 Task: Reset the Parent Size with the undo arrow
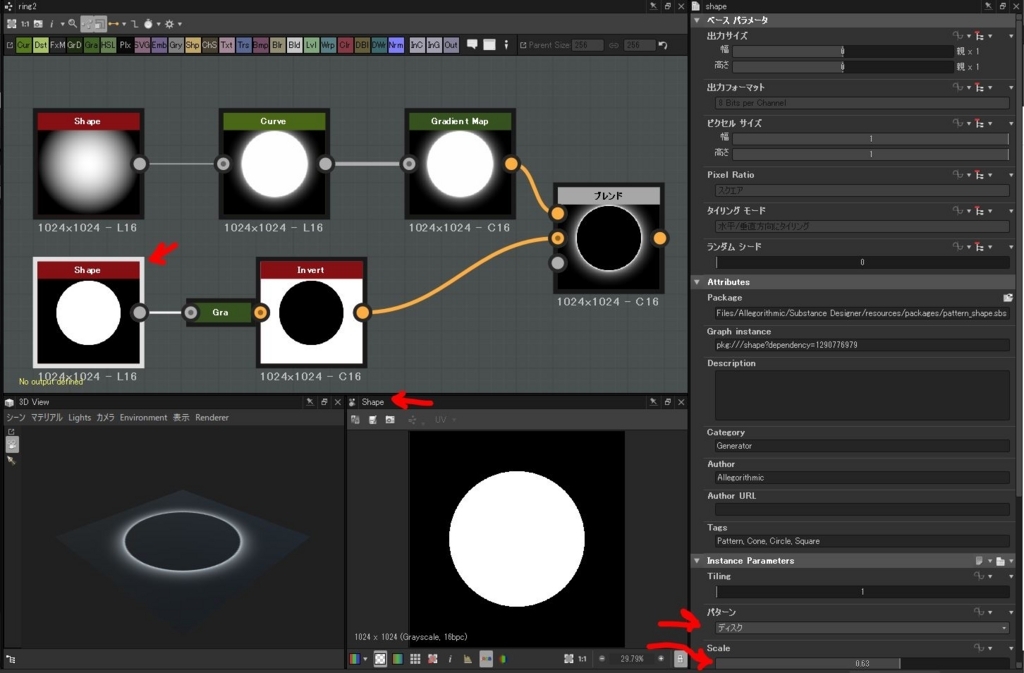[x=663, y=45]
